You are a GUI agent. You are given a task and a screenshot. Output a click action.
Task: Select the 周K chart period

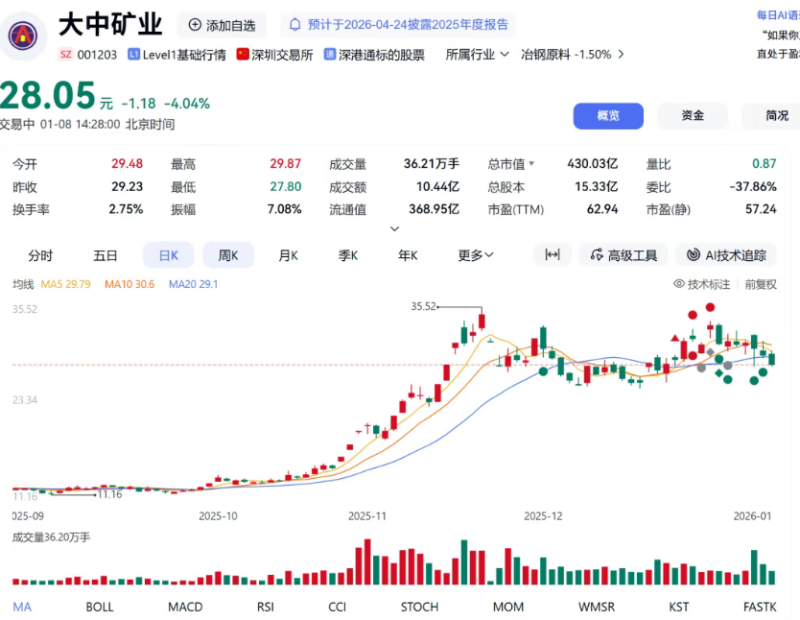pyautogui.click(x=229, y=255)
